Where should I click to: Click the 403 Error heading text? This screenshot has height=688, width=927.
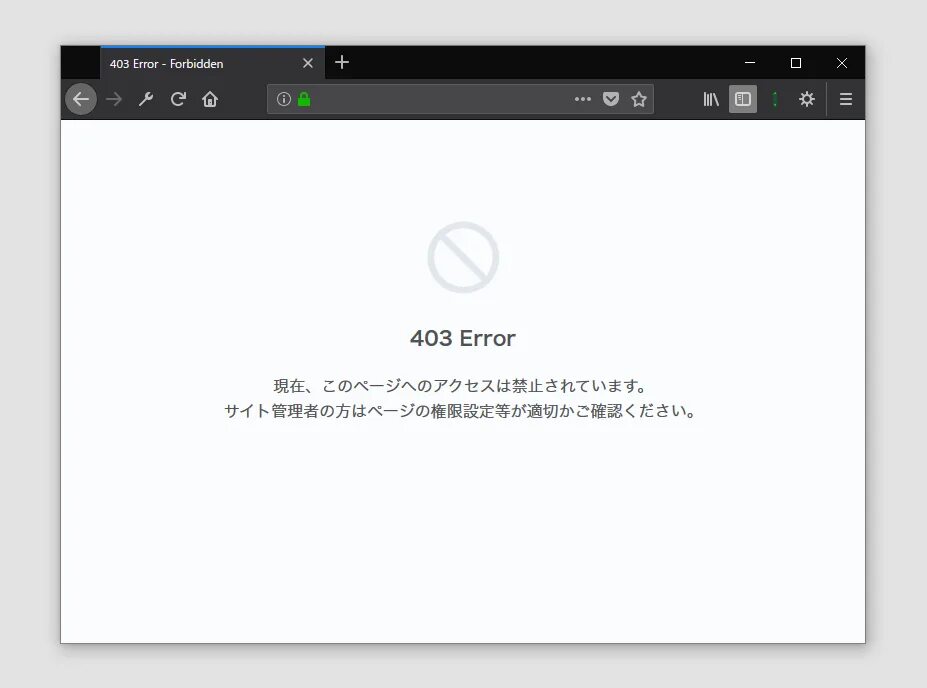click(x=463, y=338)
